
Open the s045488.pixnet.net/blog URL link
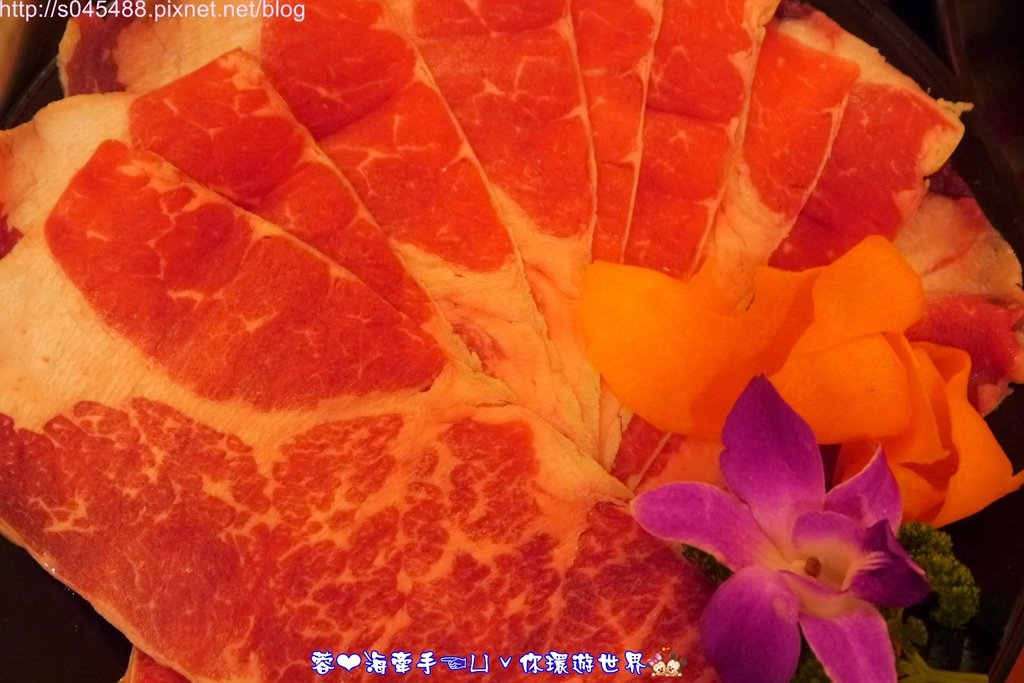click(153, 11)
